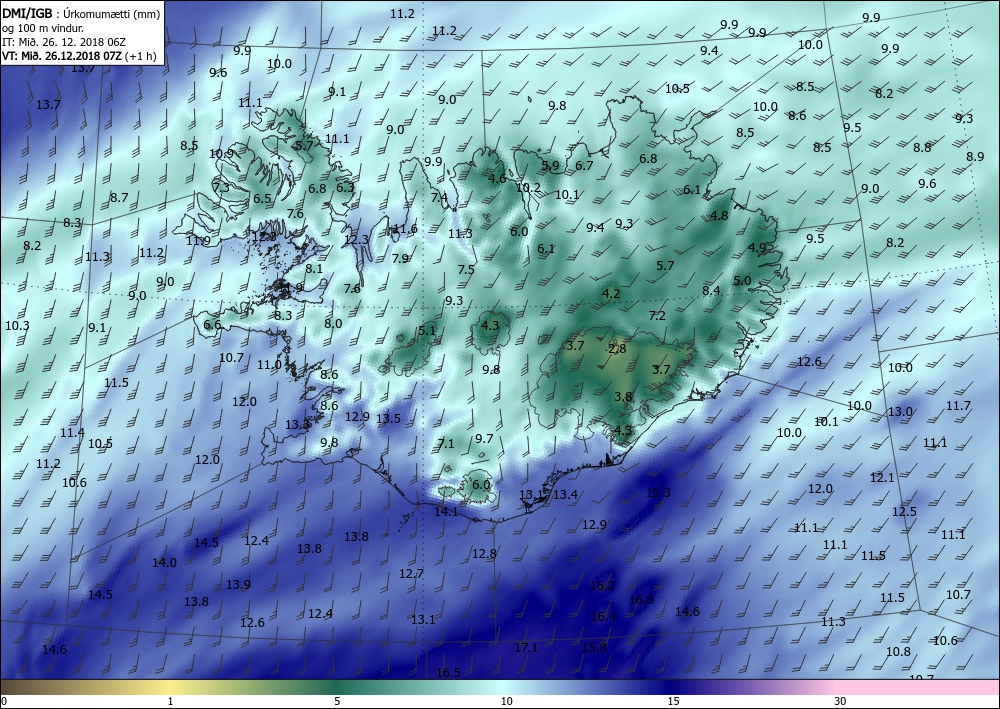
Task: Click the map value '13.5'
Action: click(x=388, y=419)
